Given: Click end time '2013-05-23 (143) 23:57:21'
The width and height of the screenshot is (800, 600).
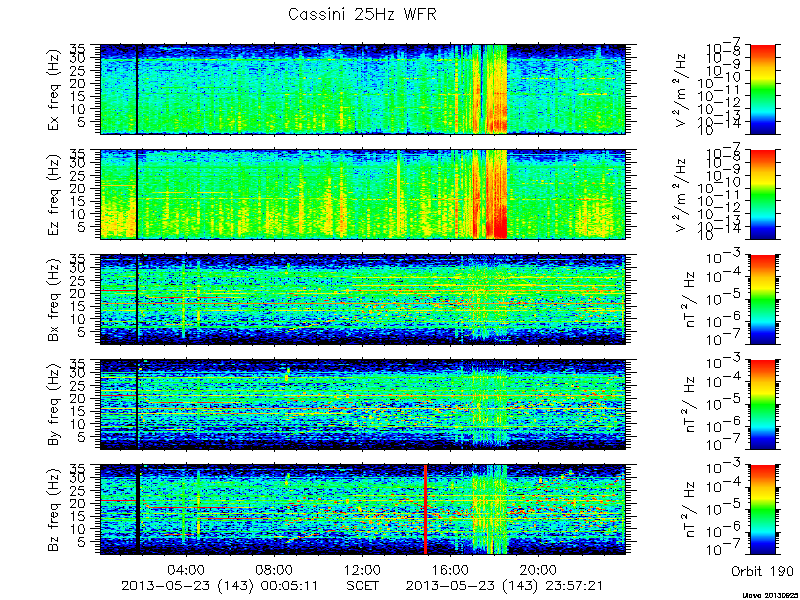Looking at the screenshot, I should [x=505, y=586].
